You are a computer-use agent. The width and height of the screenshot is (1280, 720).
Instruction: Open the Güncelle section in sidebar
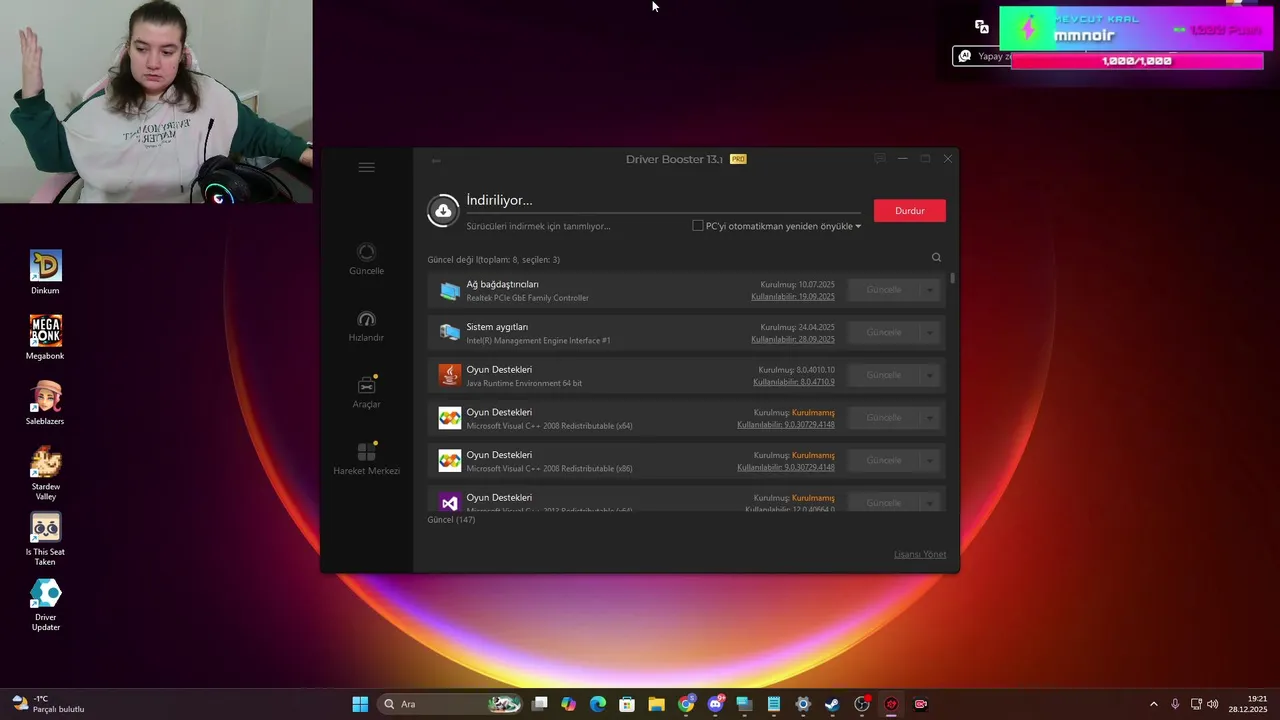click(x=366, y=260)
